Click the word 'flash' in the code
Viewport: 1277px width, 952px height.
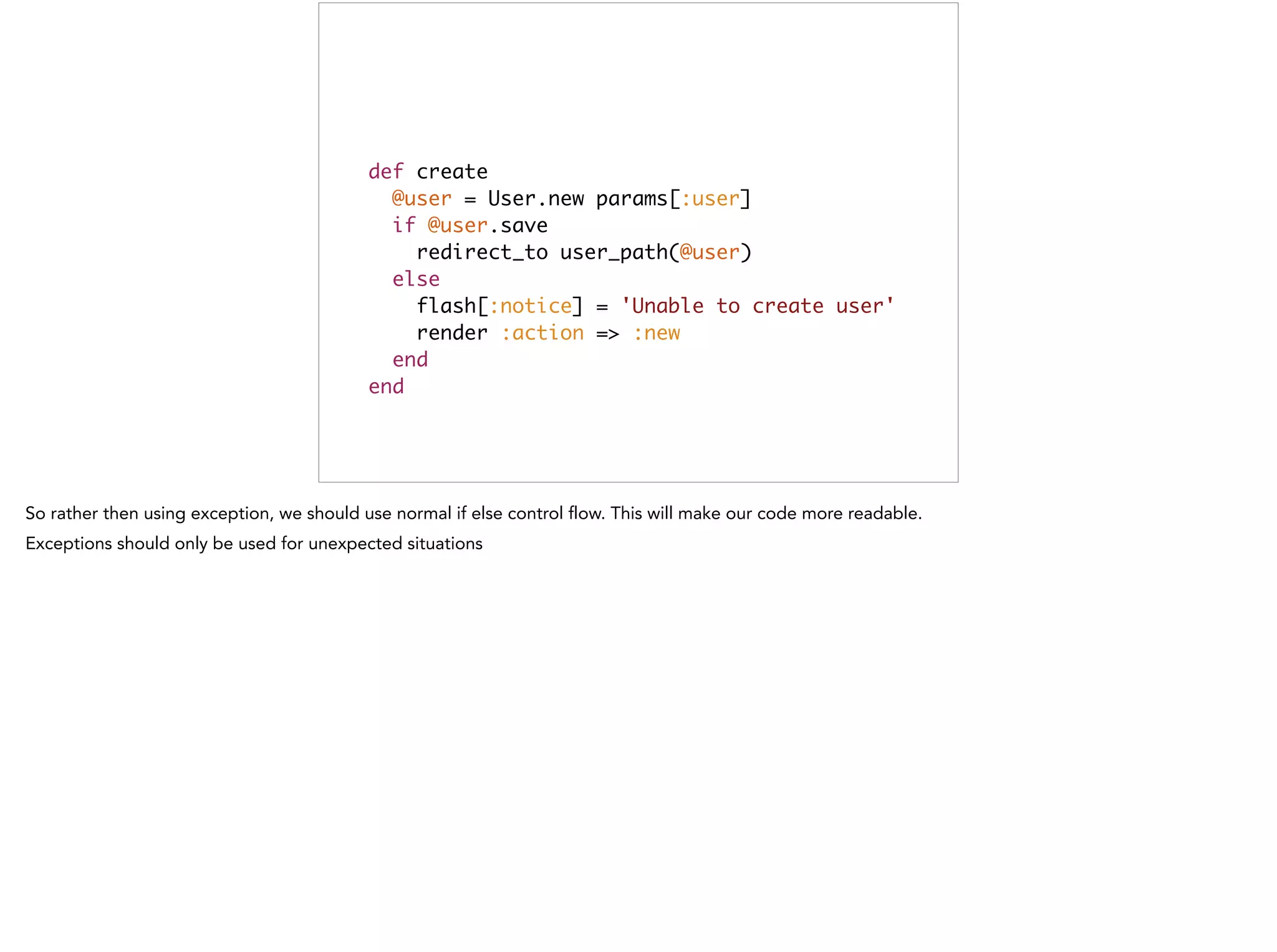(x=446, y=305)
